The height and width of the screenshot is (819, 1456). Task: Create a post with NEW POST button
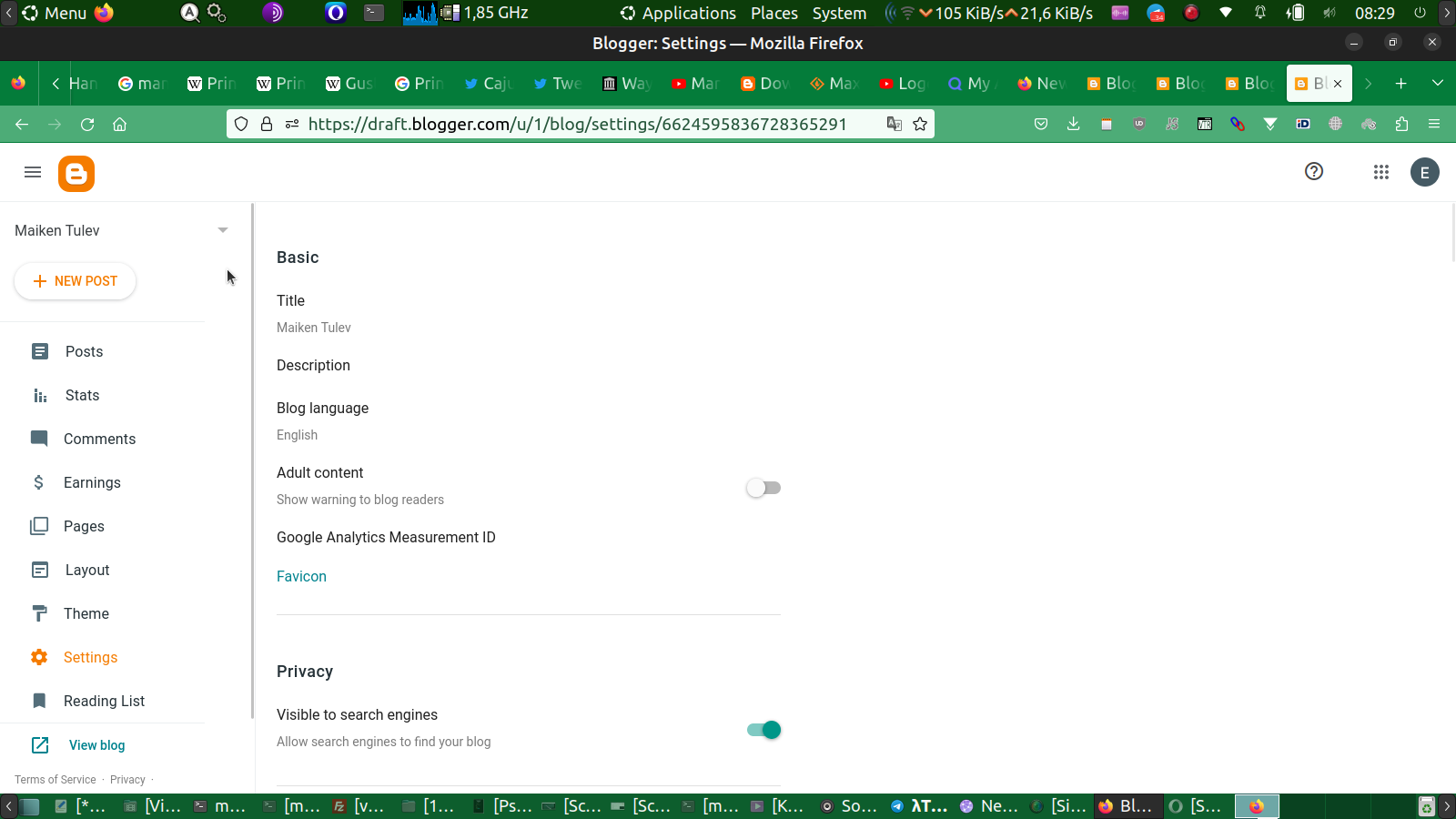coord(76,281)
